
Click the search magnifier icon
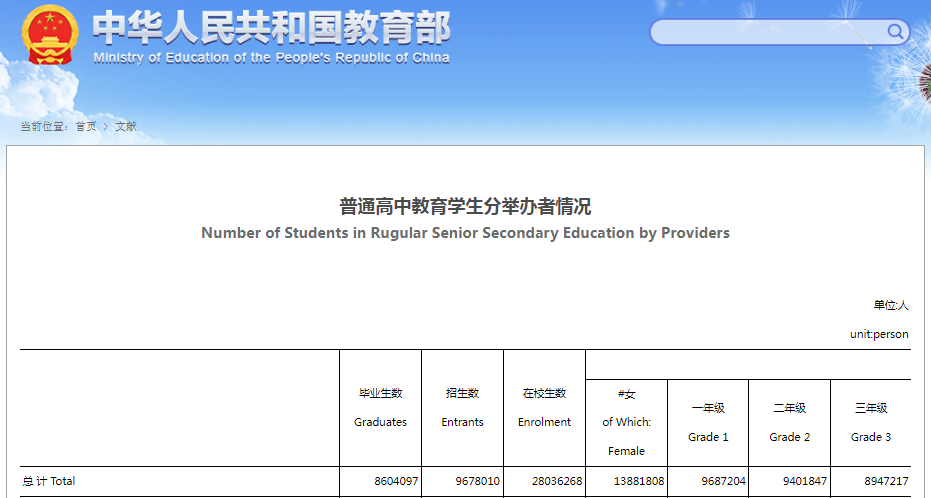[895, 32]
